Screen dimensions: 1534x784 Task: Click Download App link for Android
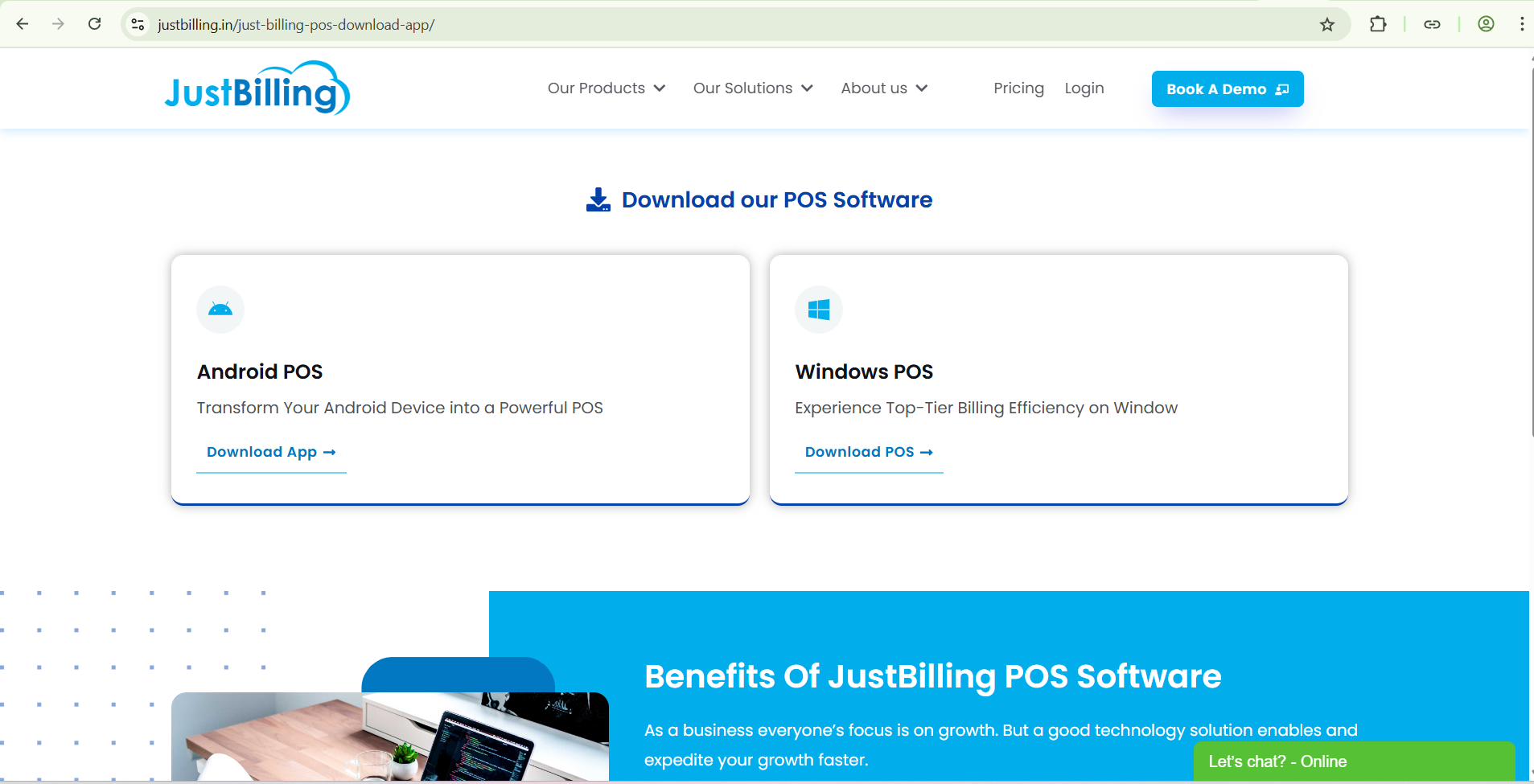click(x=271, y=452)
